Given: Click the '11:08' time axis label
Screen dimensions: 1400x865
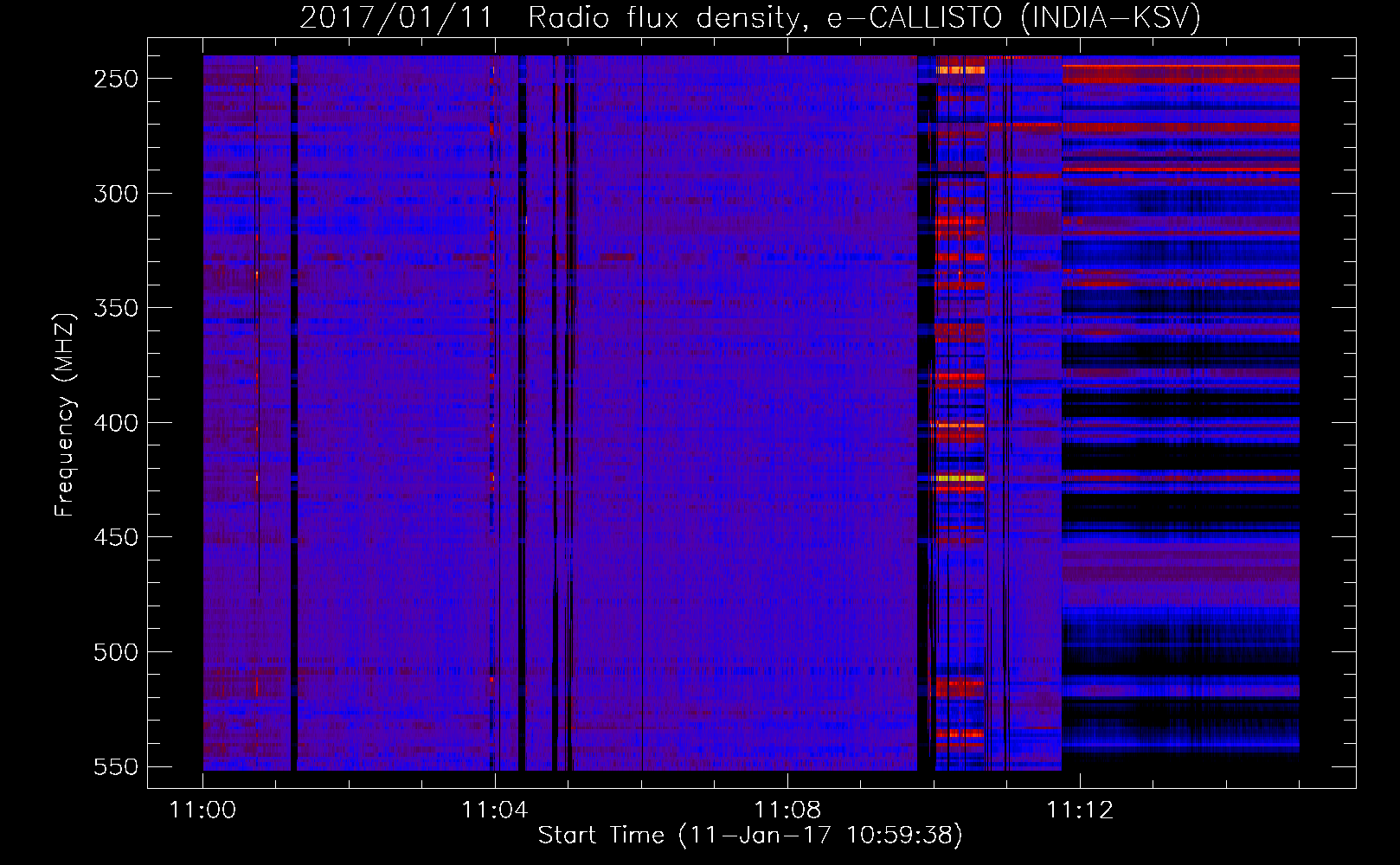Looking at the screenshot, I should [787, 811].
